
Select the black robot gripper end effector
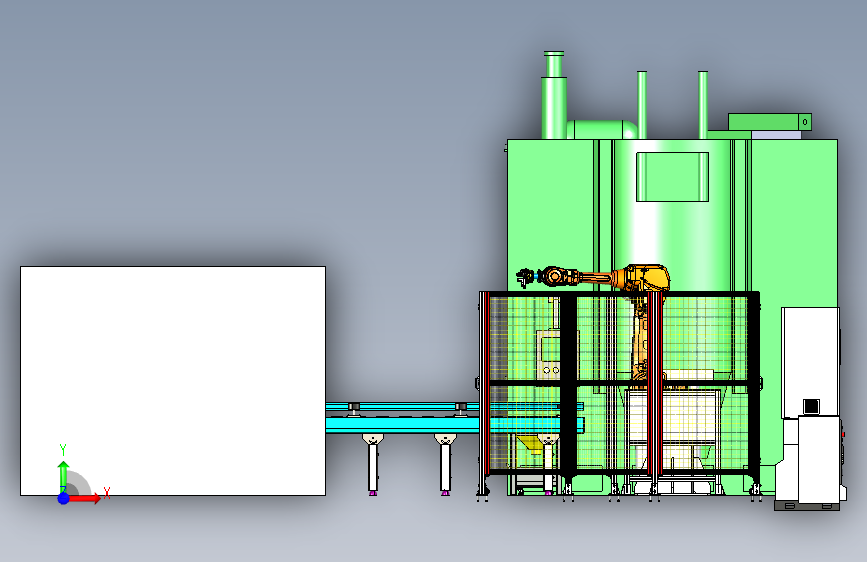525,277
